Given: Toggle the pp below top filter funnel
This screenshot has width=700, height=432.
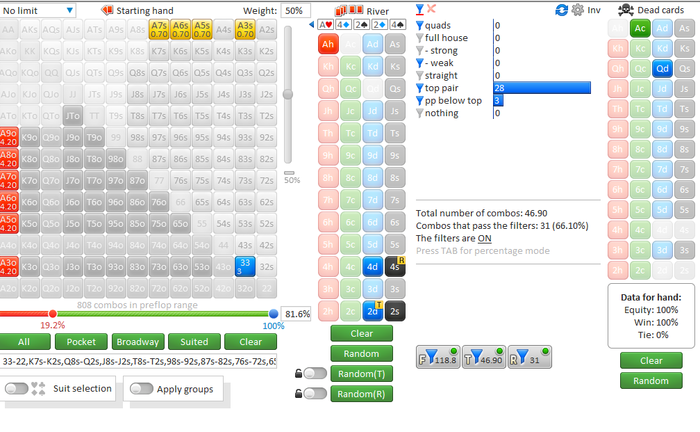Looking at the screenshot, I should [420, 100].
